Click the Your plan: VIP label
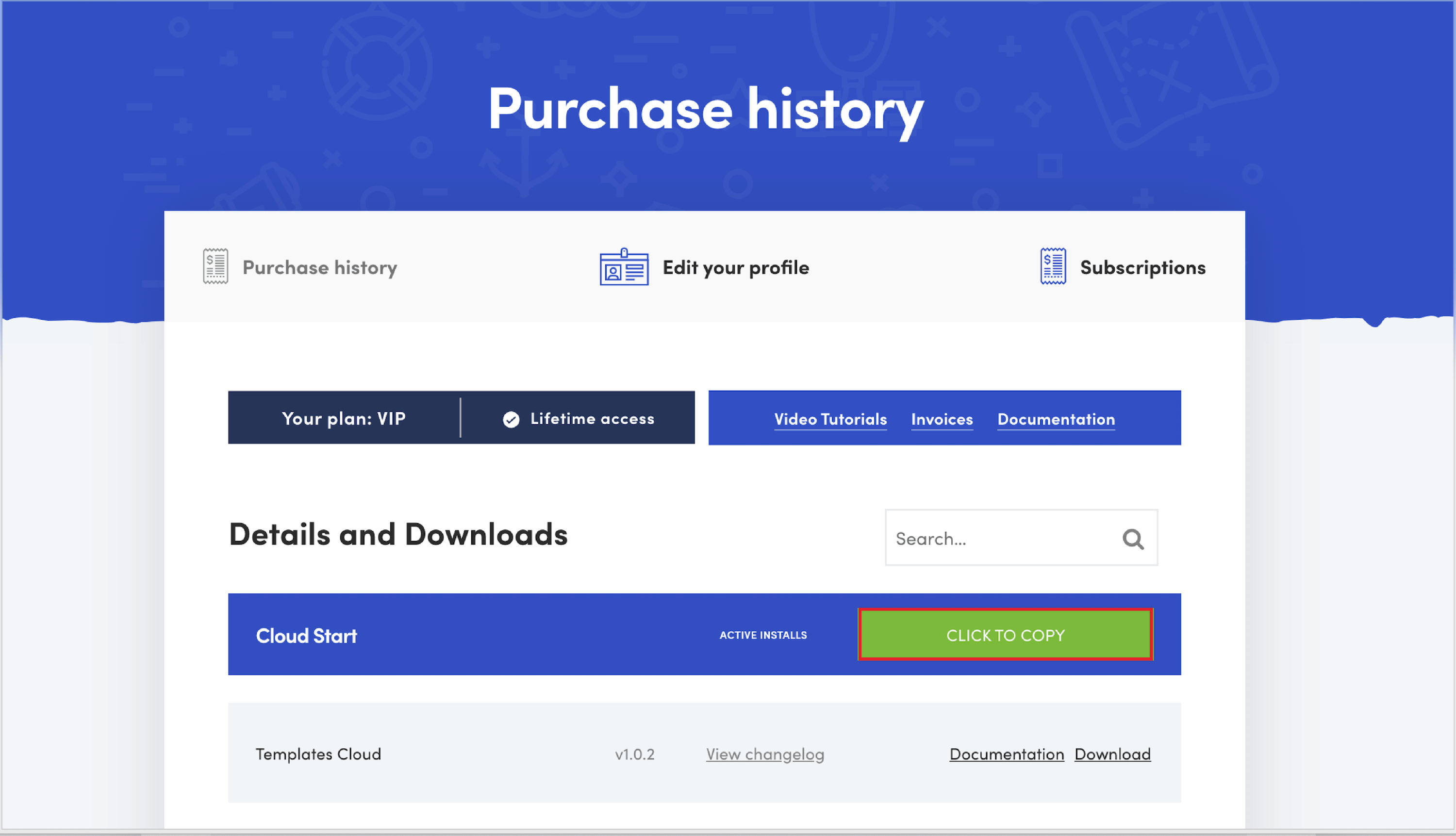 pos(344,419)
